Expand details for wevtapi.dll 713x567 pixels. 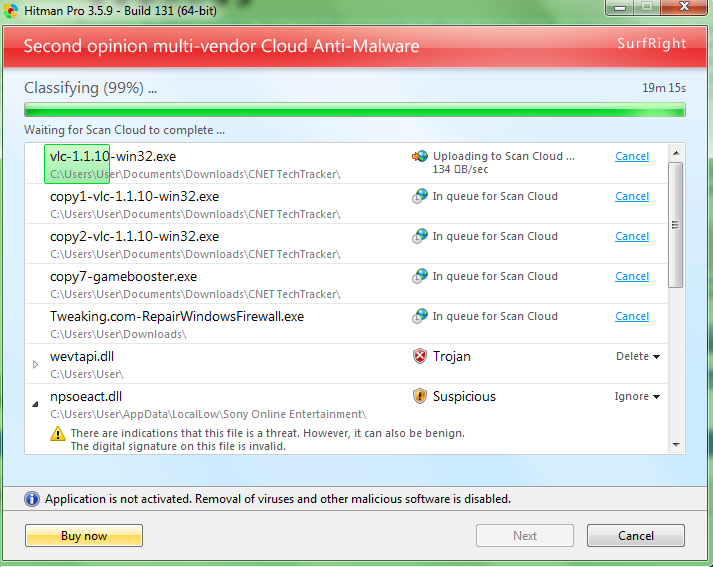tap(35, 364)
